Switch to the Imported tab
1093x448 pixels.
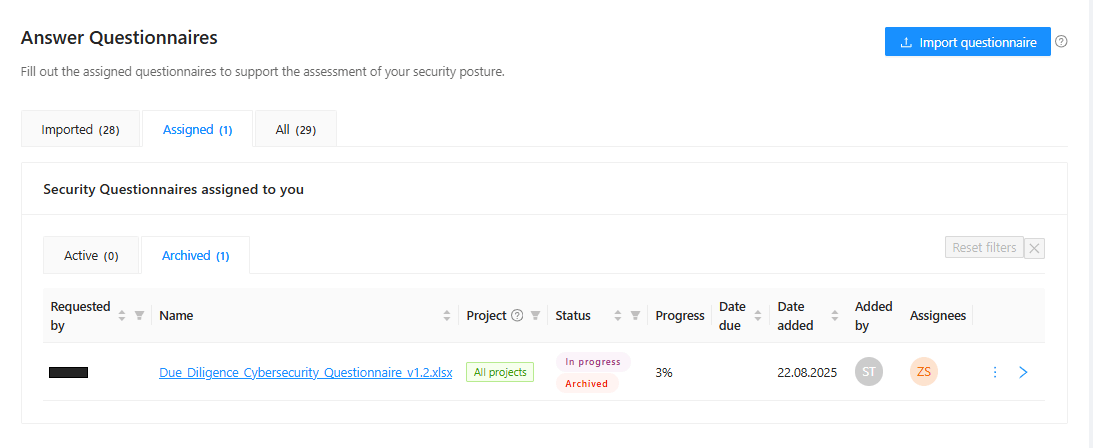(80, 130)
